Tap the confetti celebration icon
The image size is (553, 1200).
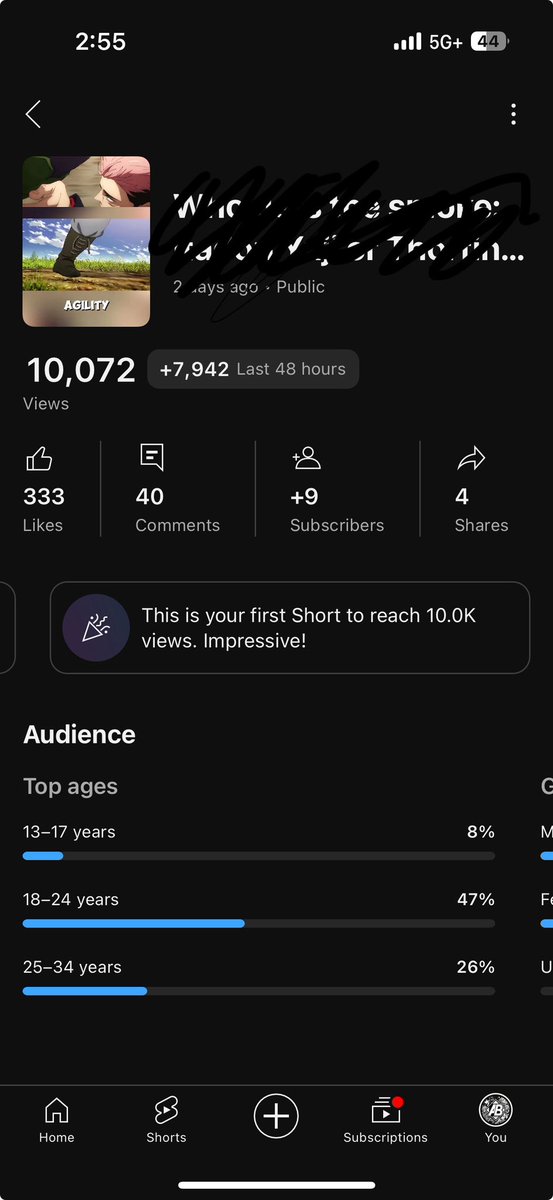point(96,628)
